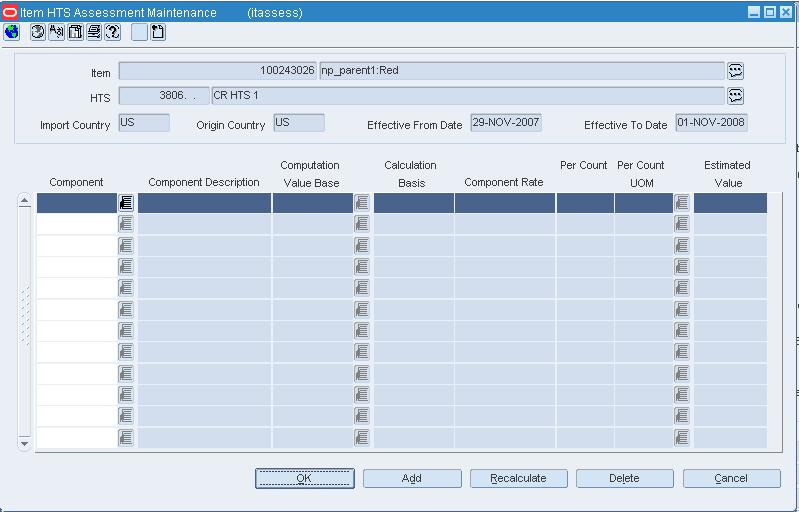Image resolution: width=799 pixels, height=512 pixels.
Task: Click the save (diskette) toolbar icon
Action: pyautogui.click(x=75, y=32)
